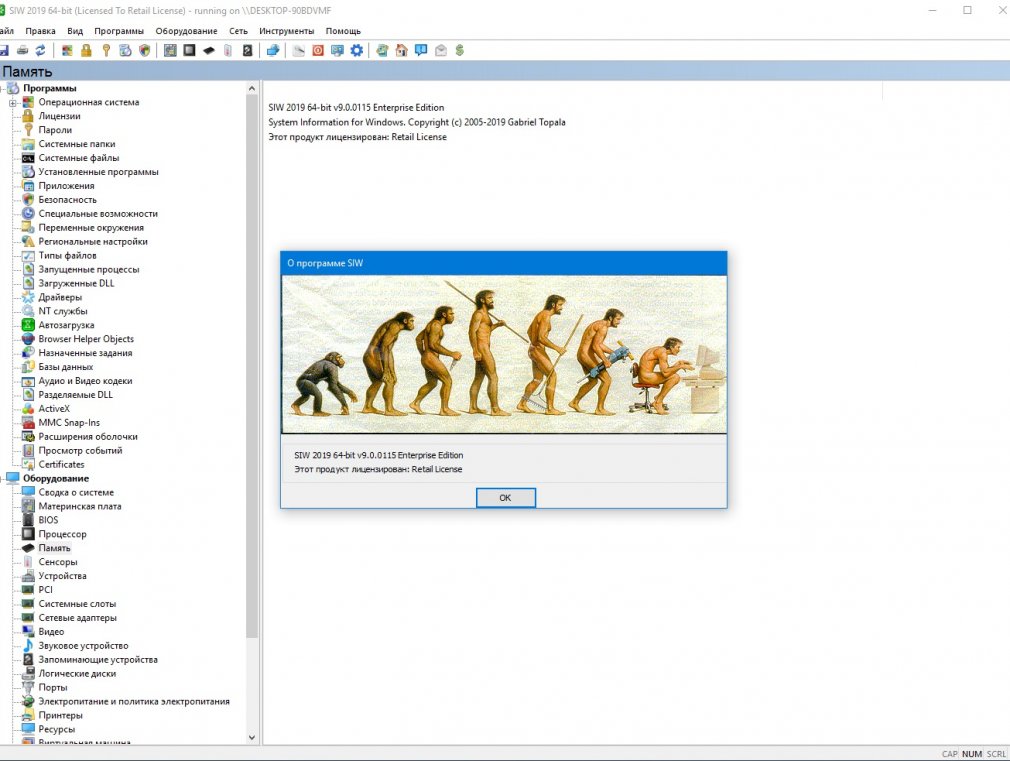The image size is (1010, 761).
Task: Select Специальные возможности in the tree
Action: [98, 213]
